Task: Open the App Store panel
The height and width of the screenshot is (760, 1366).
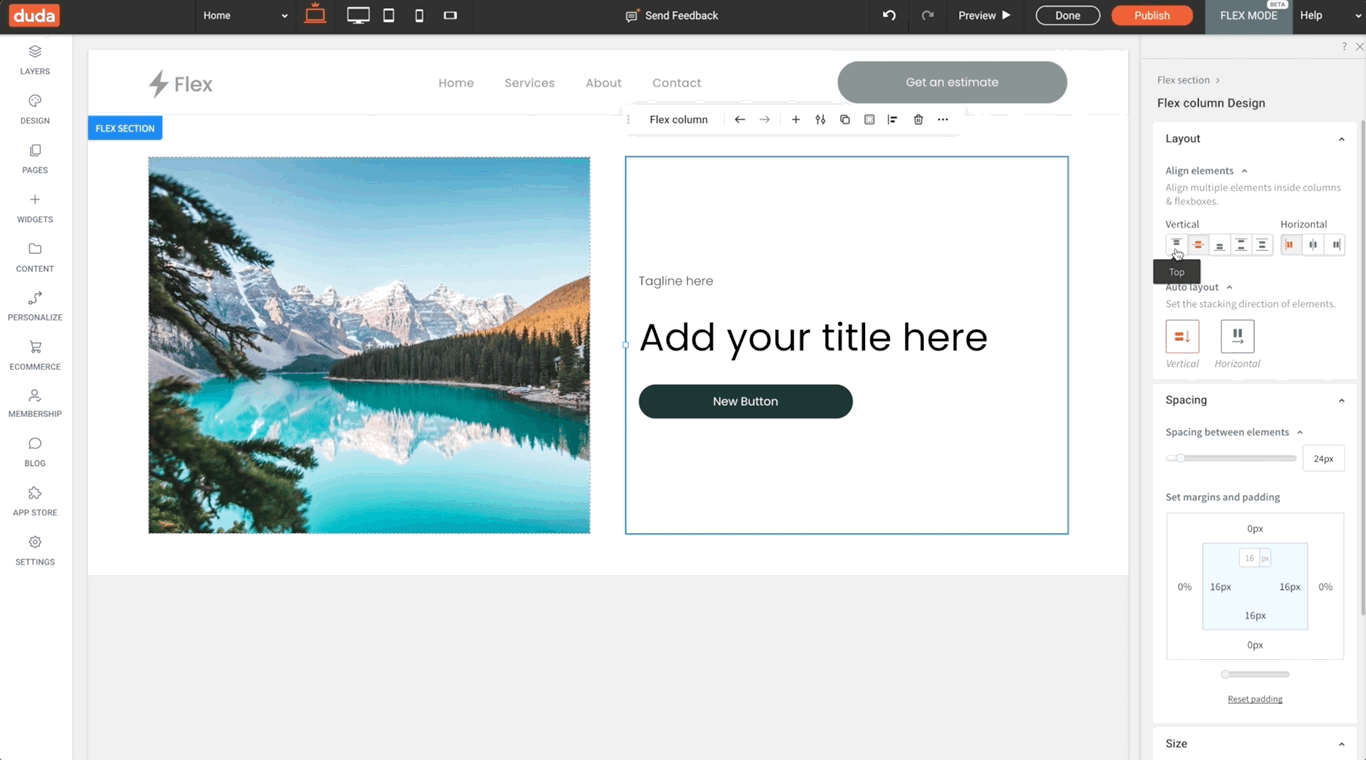Action: 35,501
